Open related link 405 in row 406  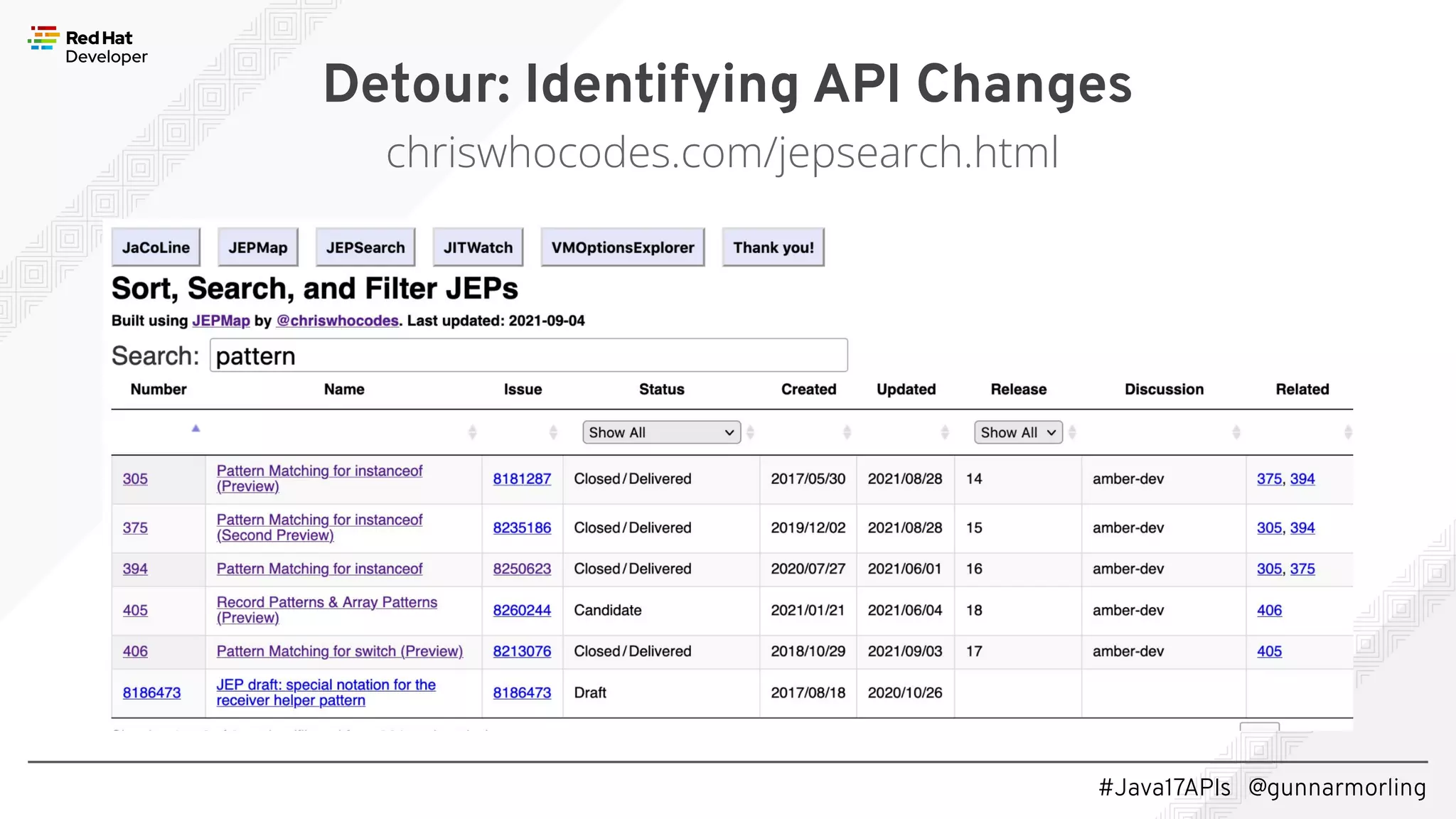[1269, 652]
